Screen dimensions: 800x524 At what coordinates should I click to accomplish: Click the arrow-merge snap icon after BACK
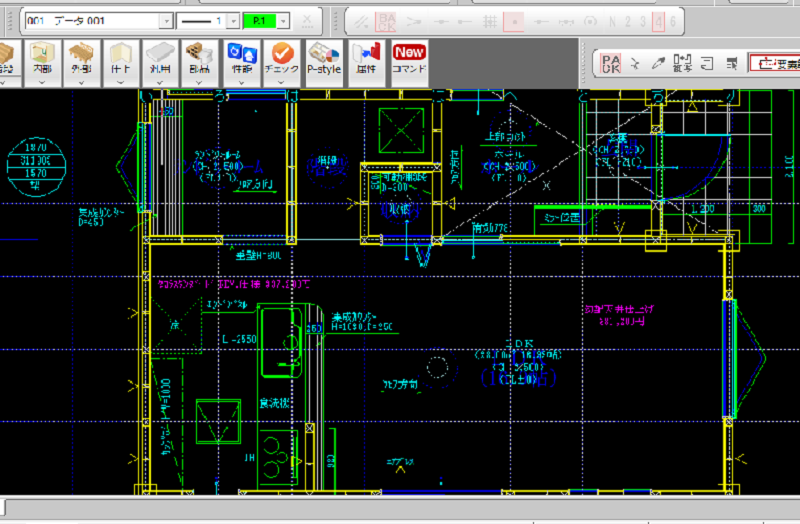tap(413, 21)
